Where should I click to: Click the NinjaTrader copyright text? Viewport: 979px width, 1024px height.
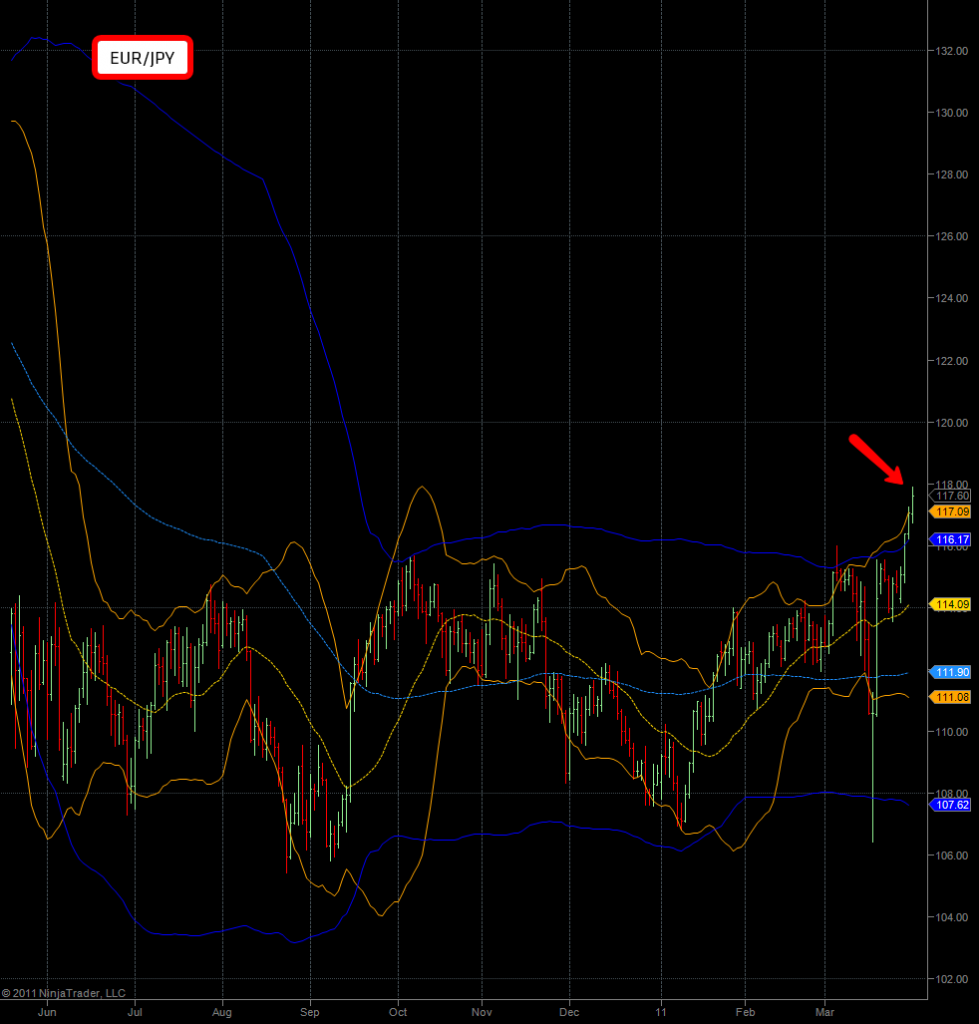pyautogui.click(x=64, y=993)
